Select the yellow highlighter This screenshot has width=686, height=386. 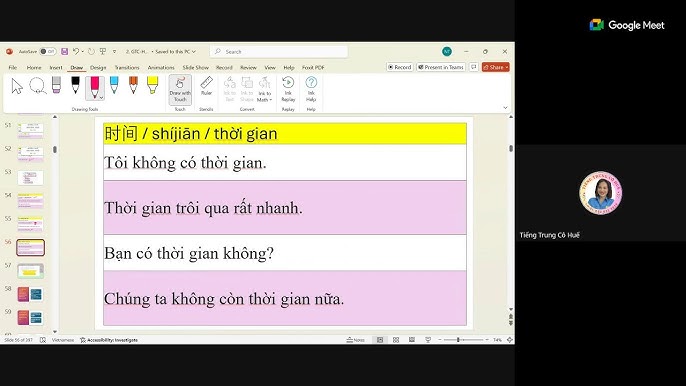click(152, 85)
